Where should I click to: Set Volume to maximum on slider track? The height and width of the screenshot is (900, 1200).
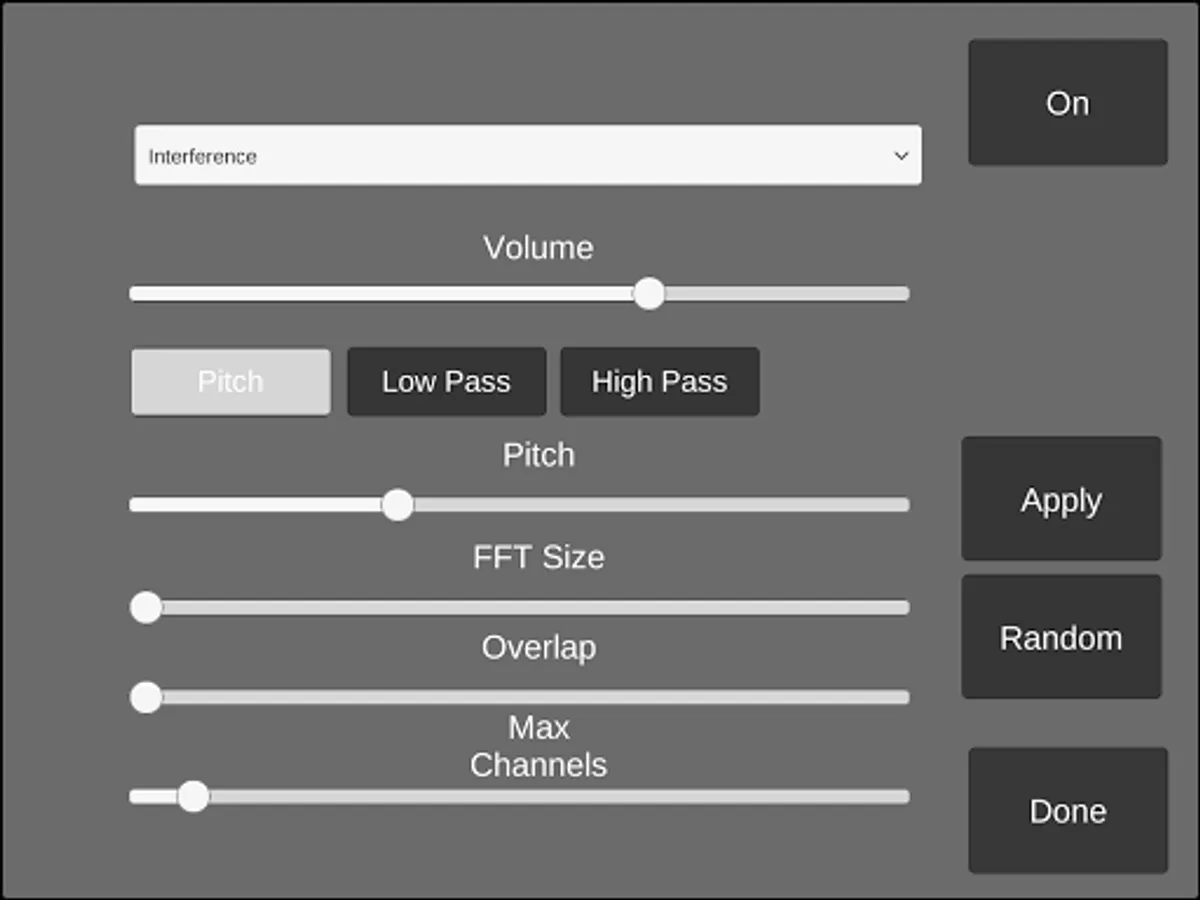tap(904, 294)
